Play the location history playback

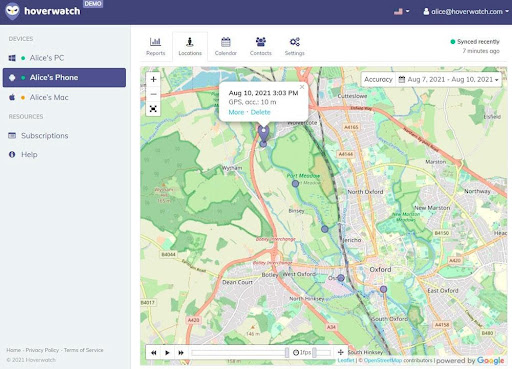pos(167,352)
